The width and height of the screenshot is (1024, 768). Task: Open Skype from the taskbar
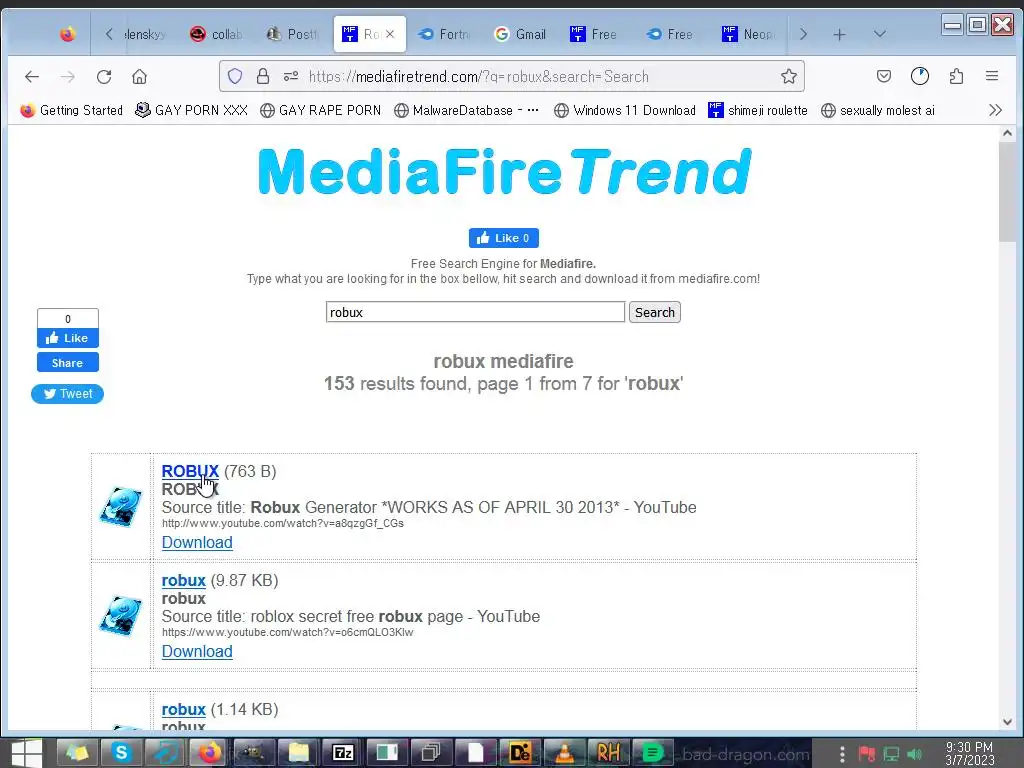click(x=121, y=752)
